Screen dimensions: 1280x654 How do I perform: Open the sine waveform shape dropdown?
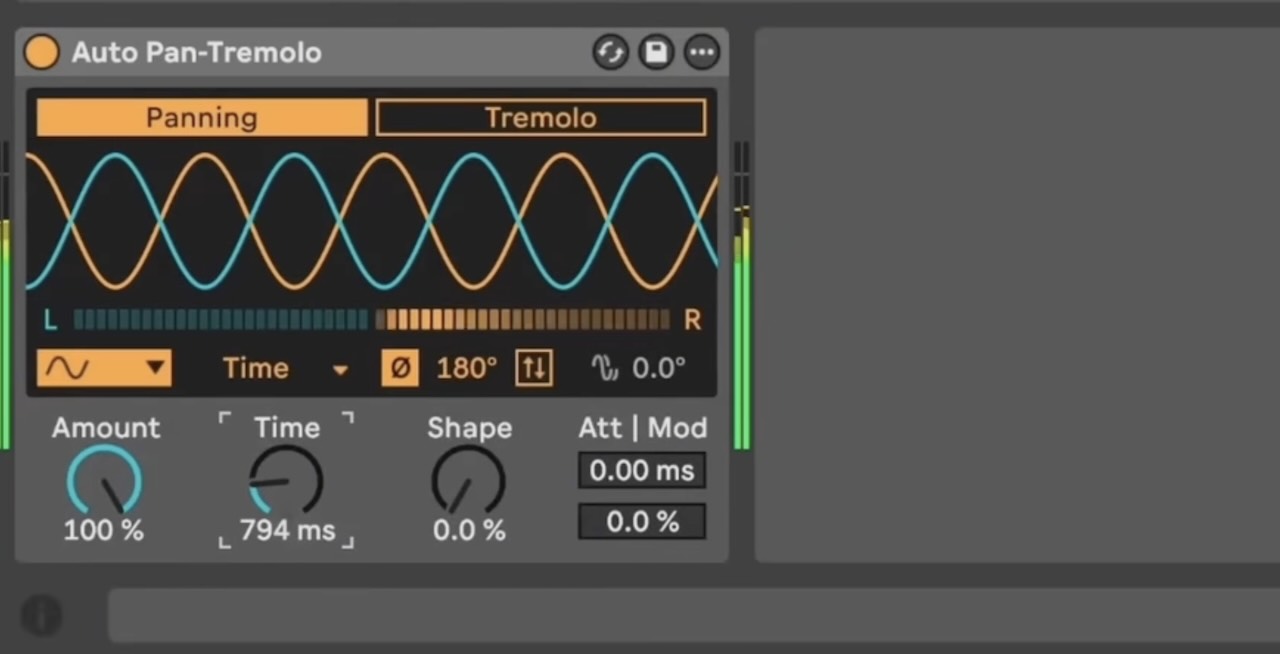pos(104,368)
